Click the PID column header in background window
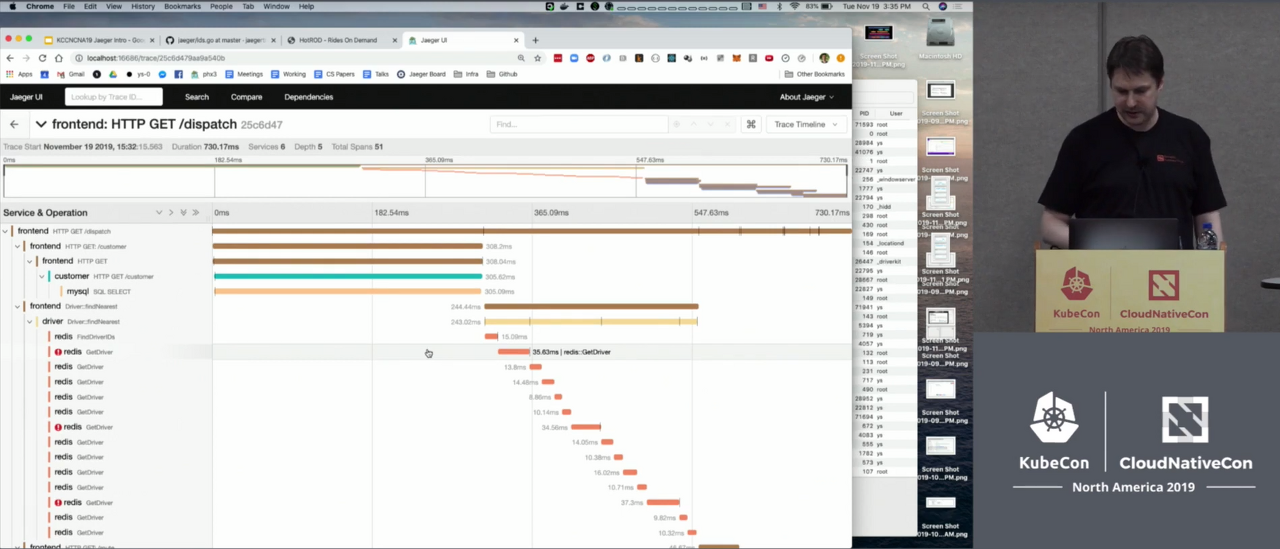 [x=865, y=113]
